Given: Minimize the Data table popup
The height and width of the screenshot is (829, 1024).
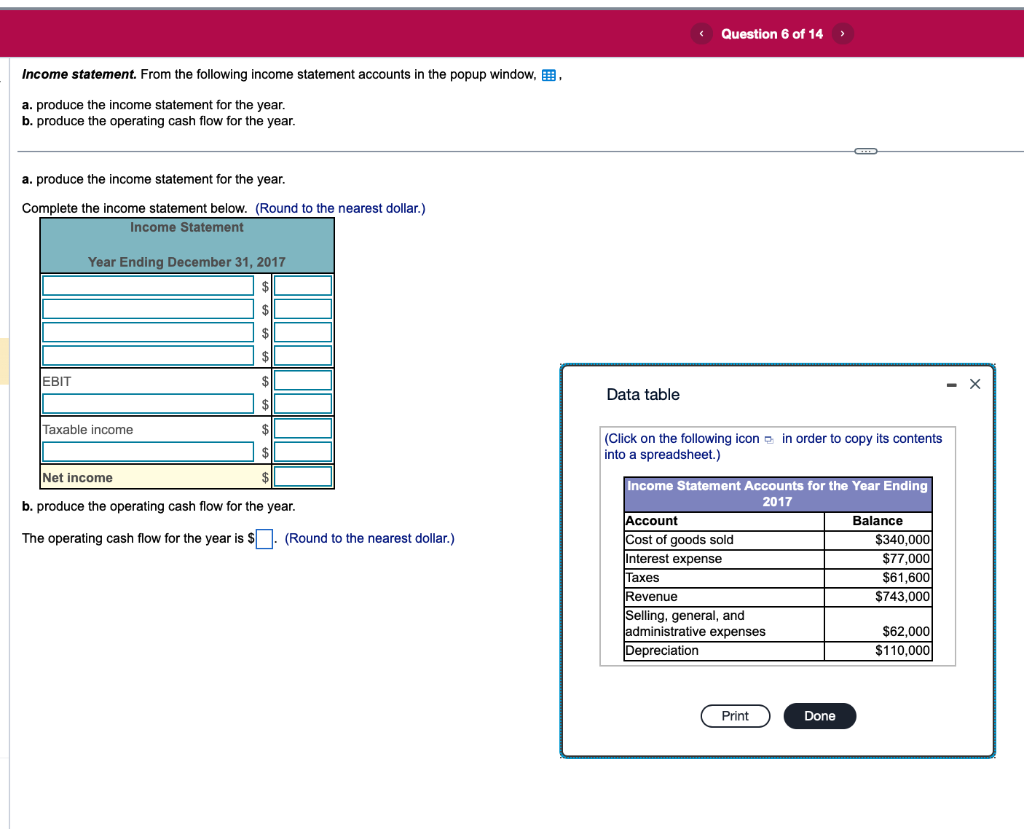Looking at the screenshot, I should click(952, 385).
